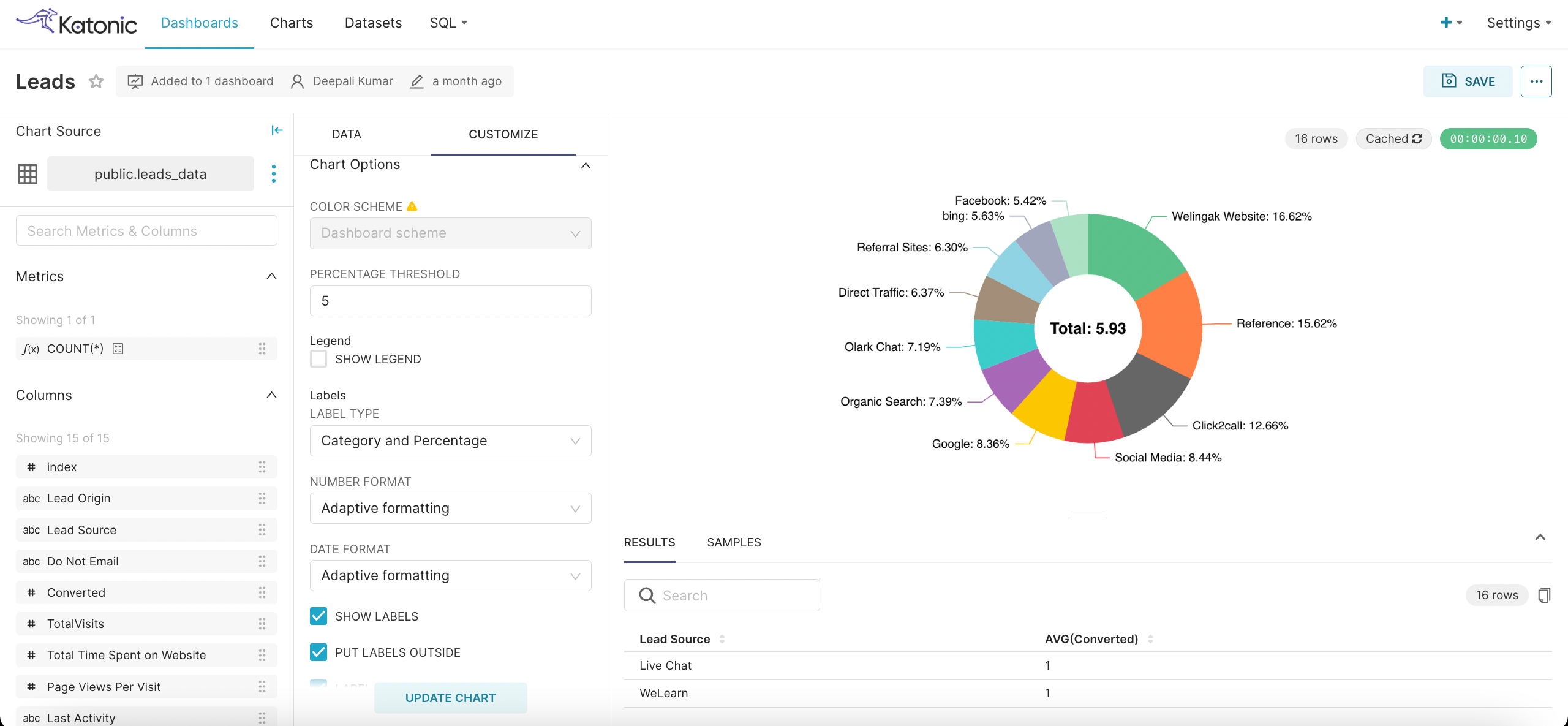Copy results to clipboard icon
Image resolution: width=1568 pixels, height=726 pixels.
[1543, 595]
